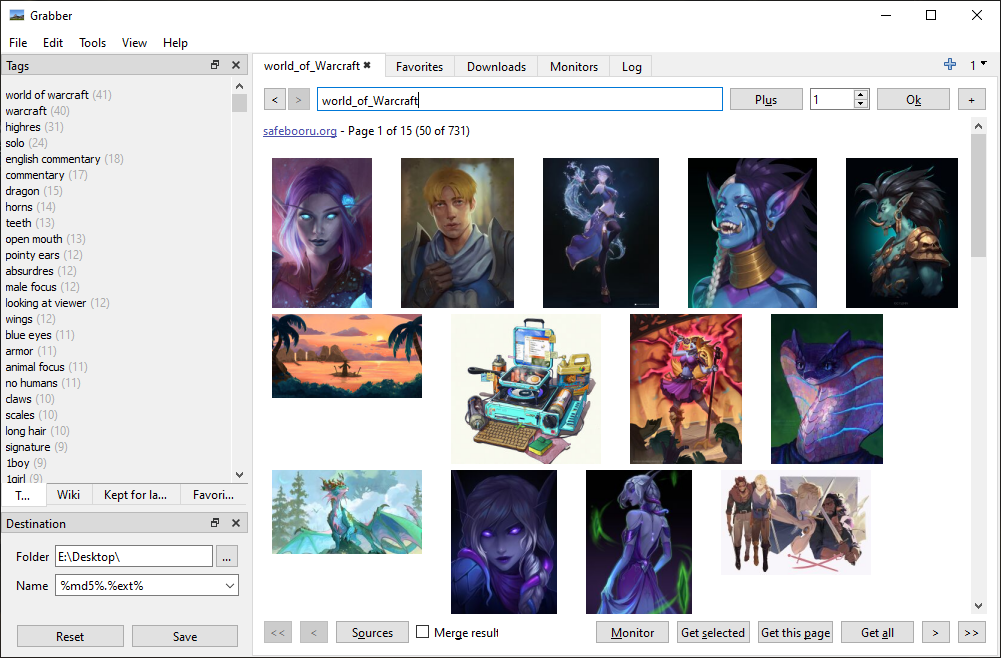Select the retro computer stove illustration thumbnail

coord(526,389)
